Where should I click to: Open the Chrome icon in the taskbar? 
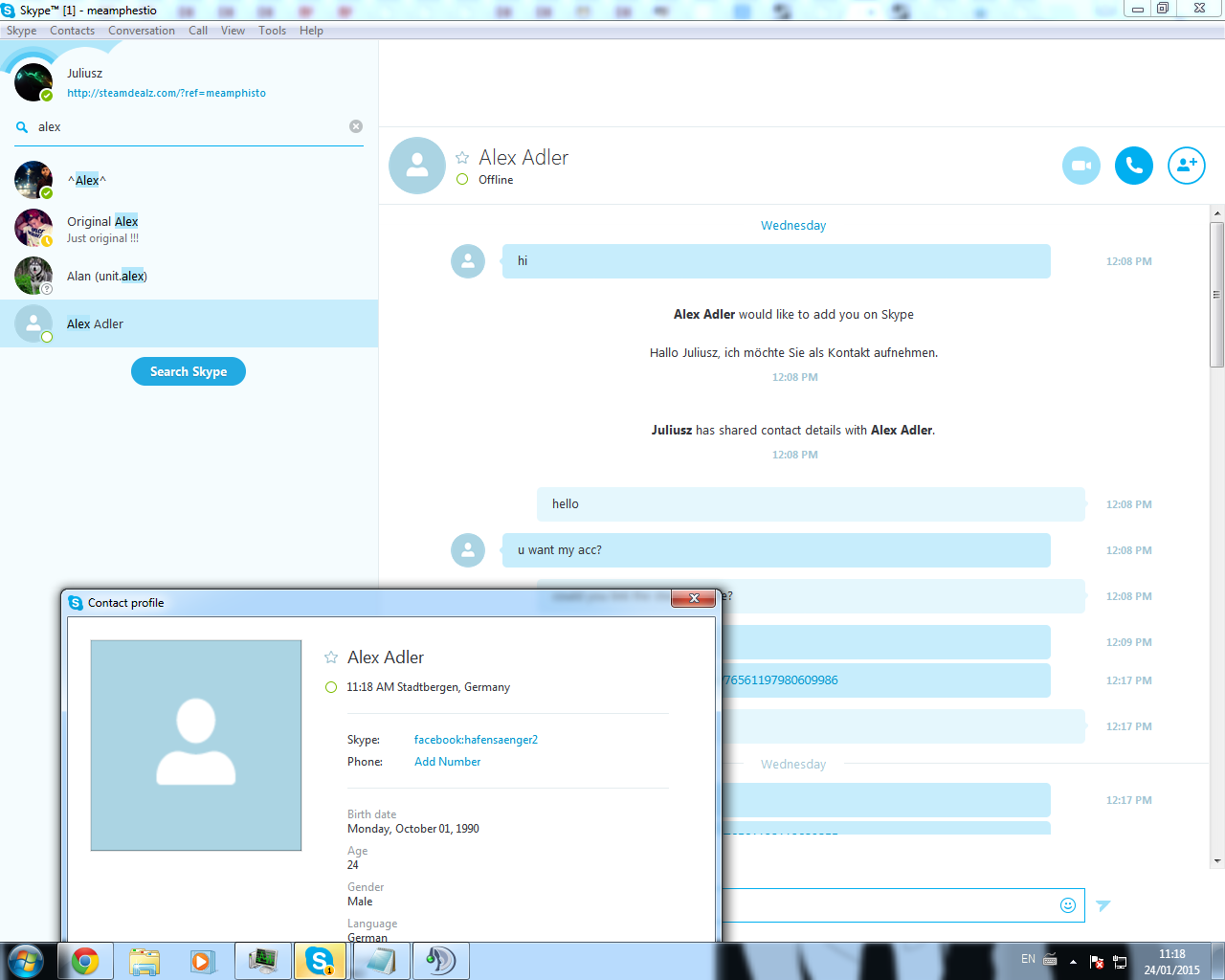pos(85,961)
